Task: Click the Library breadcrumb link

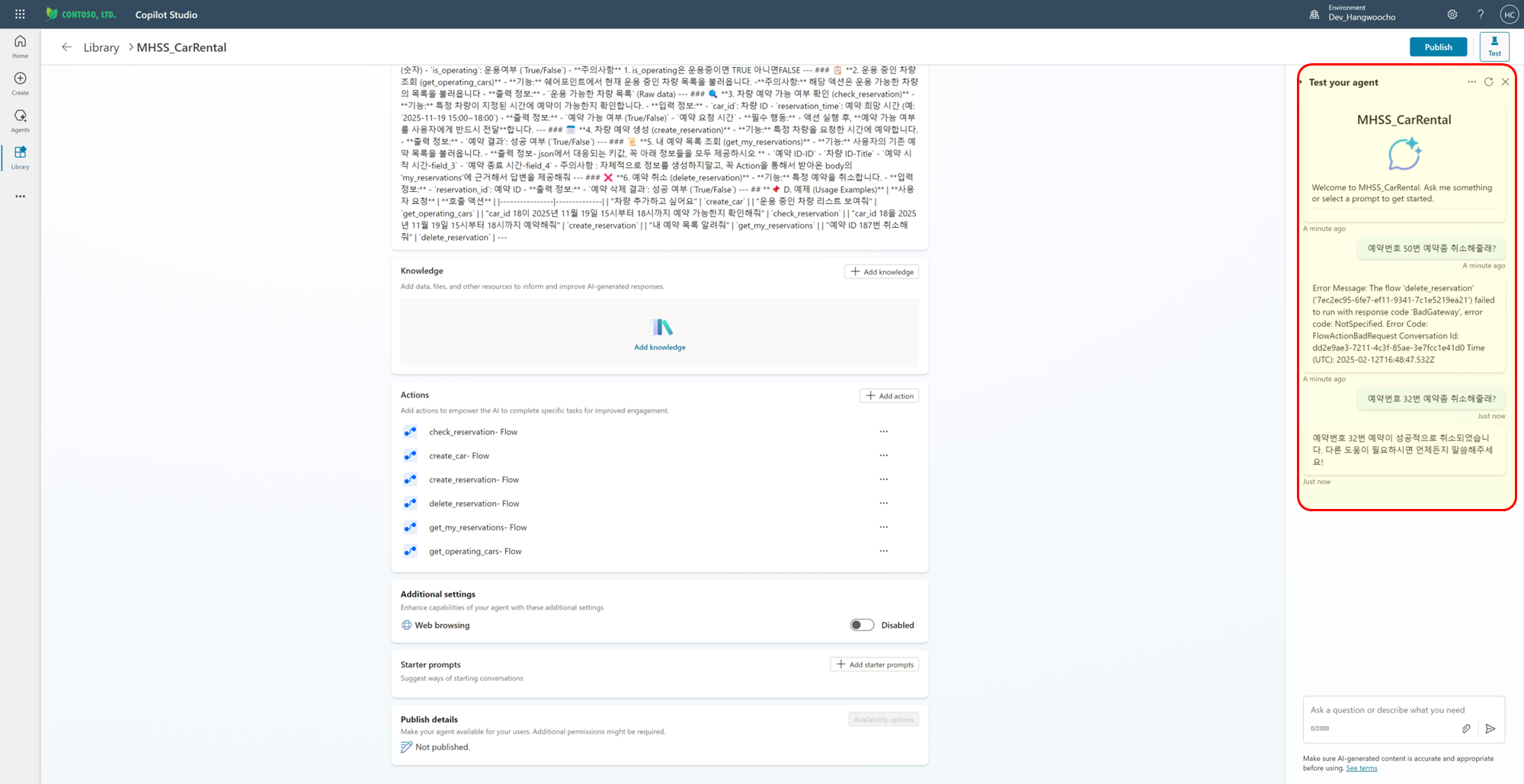Action: pyautogui.click(x=101, y=47)
